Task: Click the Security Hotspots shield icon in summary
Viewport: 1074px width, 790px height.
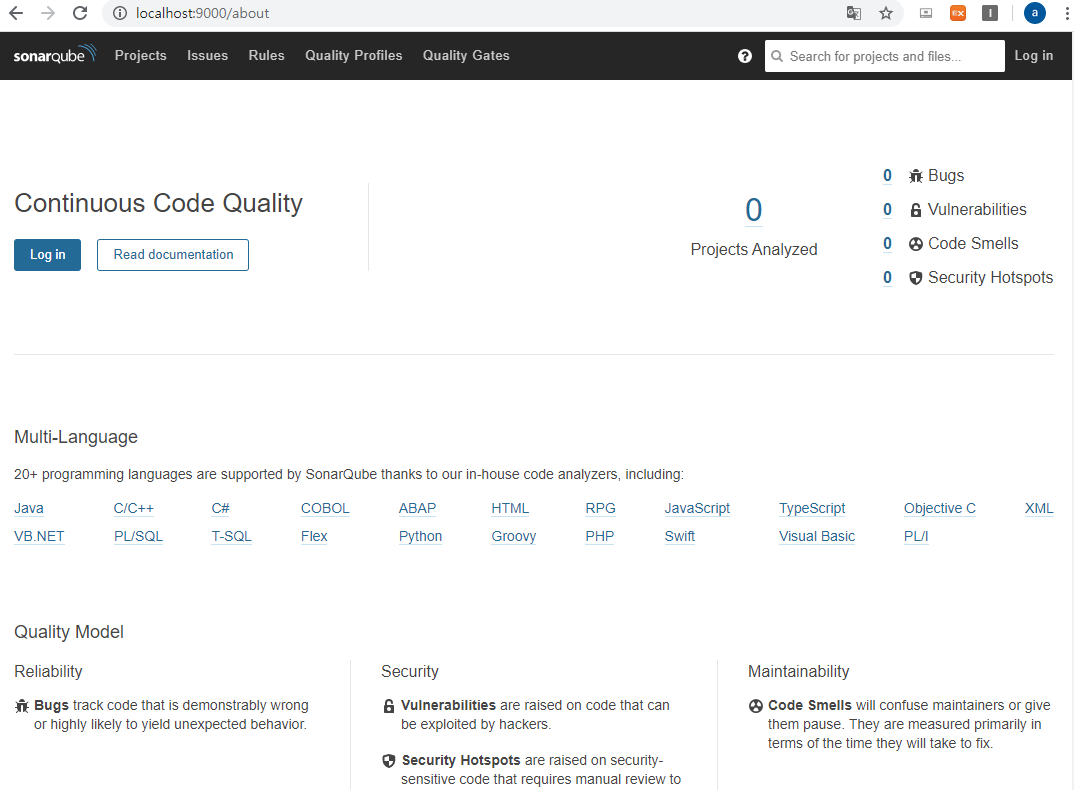Action: pos(916,278)
